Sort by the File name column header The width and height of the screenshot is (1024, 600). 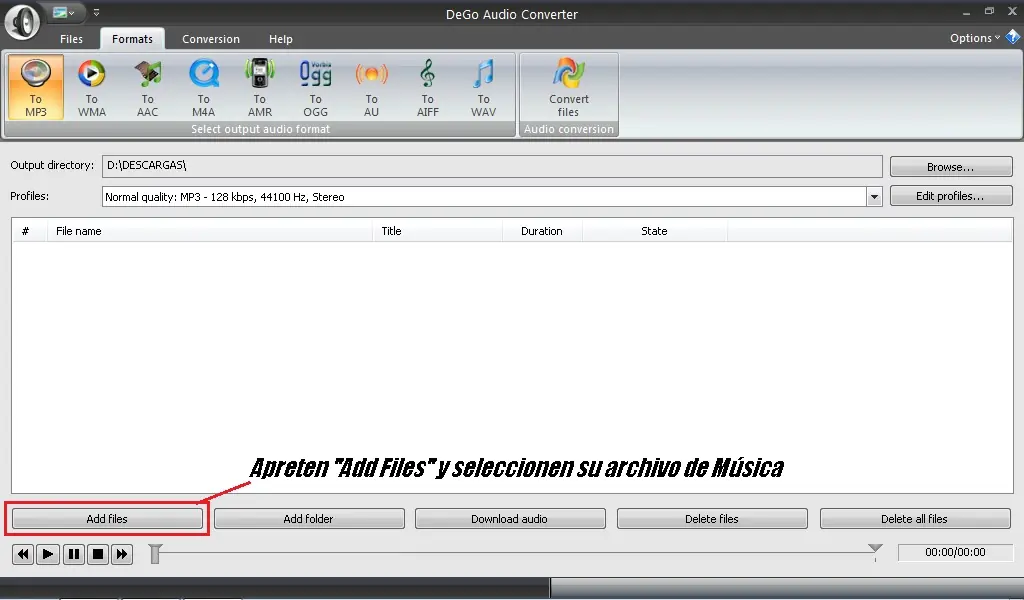(x=210, y=231)
